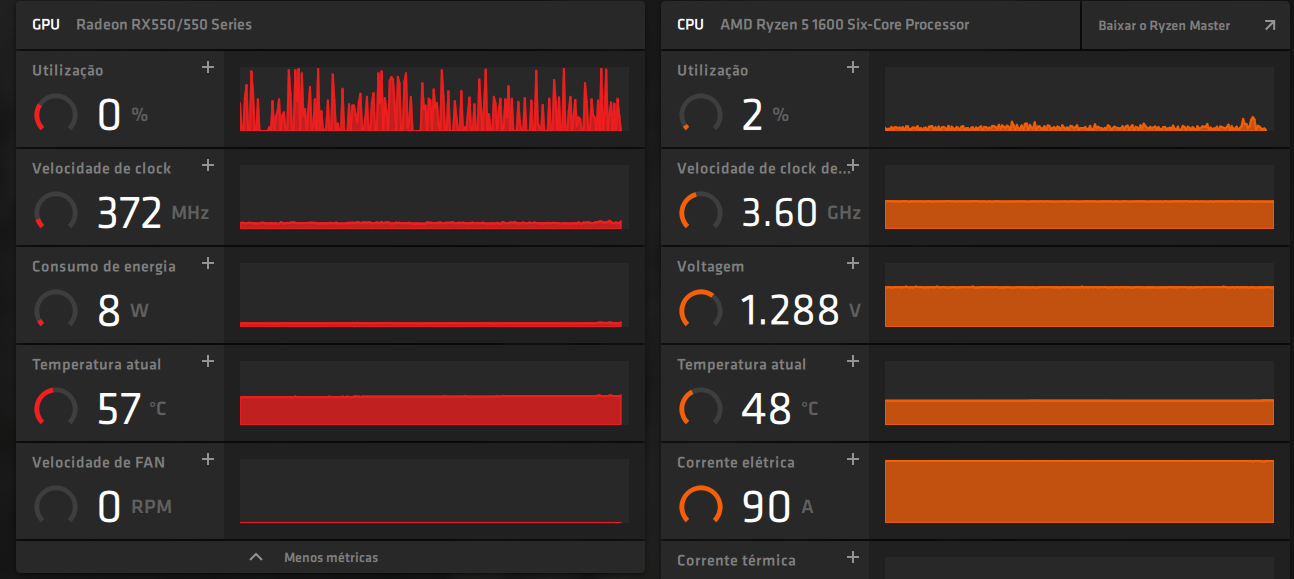Image resolution: width=1294 pixels, height=579 pixels.
Task: Click the plus icon beside Corrente elétrica
Action: [x=853, y=459]
